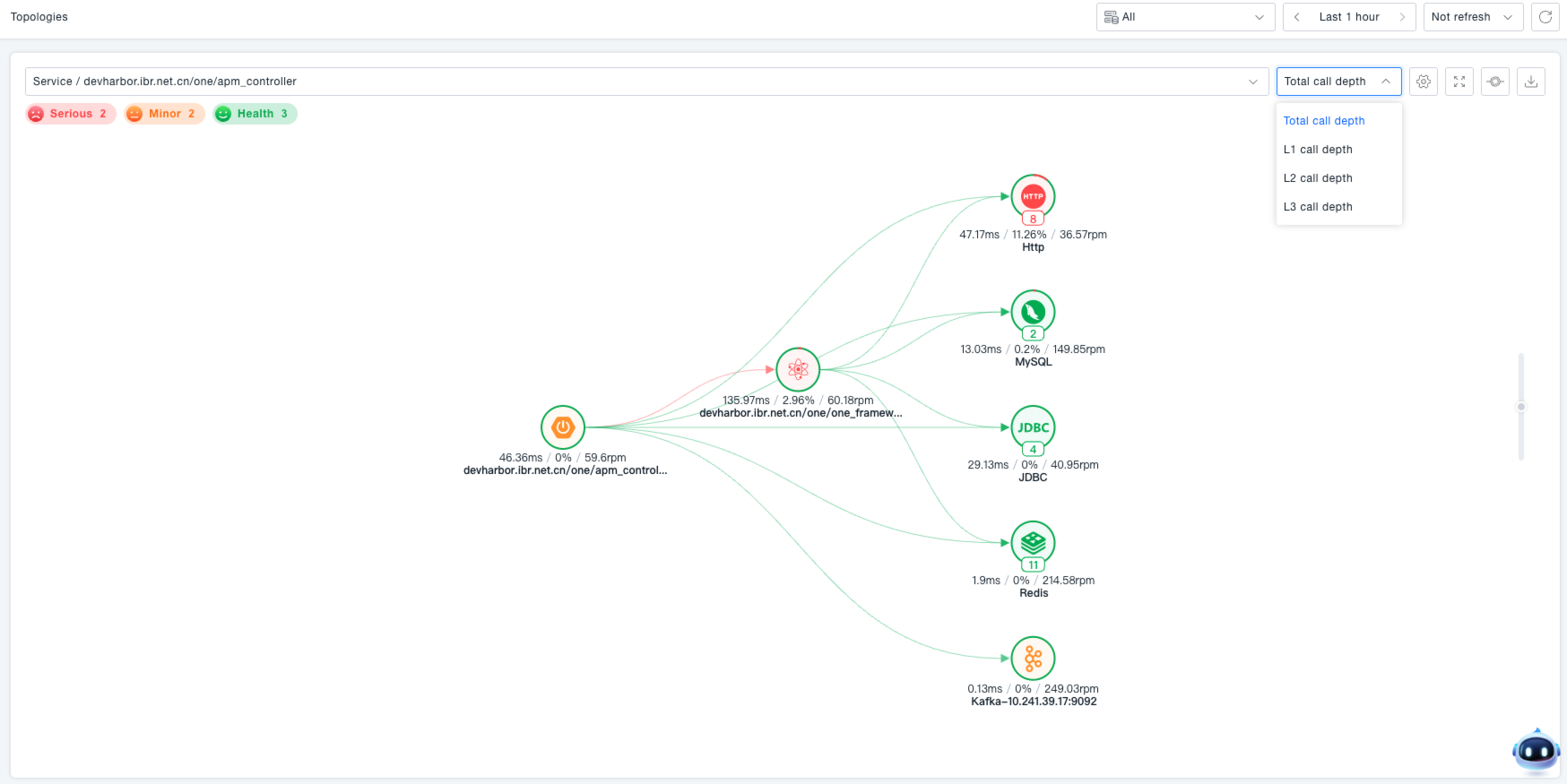Open the All filter dropdown
Image resolution: width=1567 pixels, height=784 pixels.
click(1184, 17)
